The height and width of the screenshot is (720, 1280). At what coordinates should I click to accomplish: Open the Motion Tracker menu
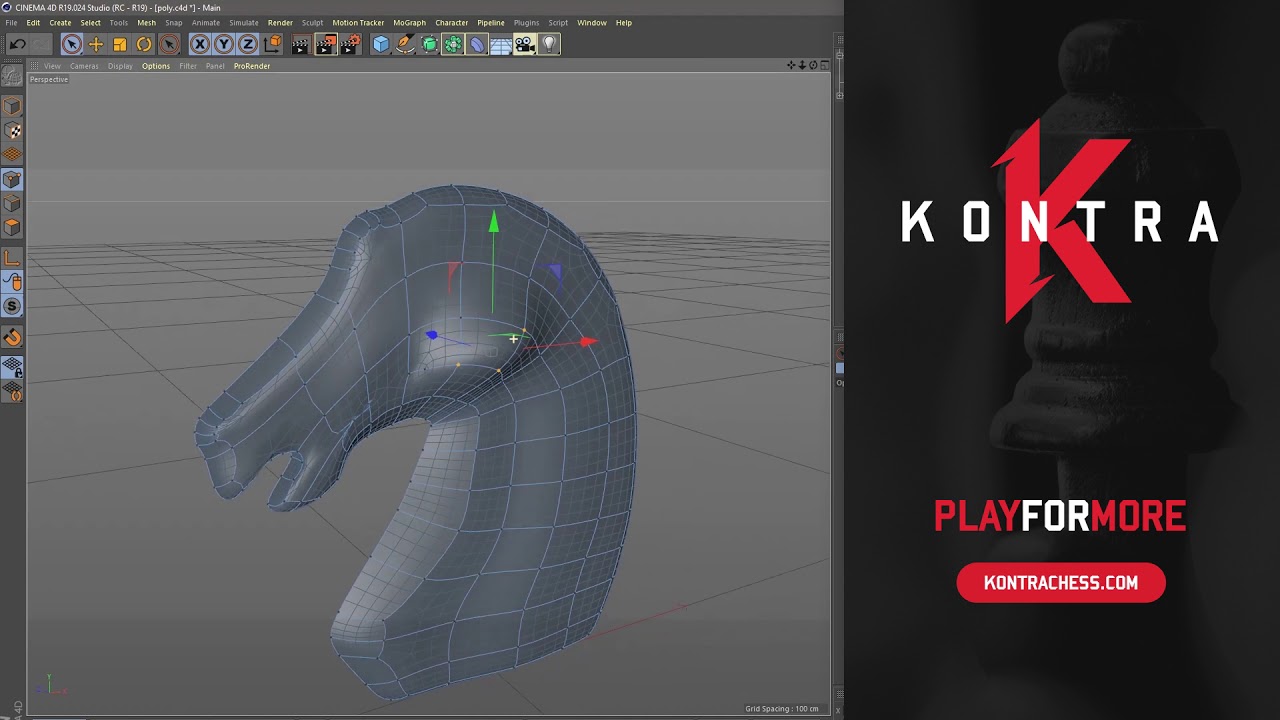tap(358, 22)
